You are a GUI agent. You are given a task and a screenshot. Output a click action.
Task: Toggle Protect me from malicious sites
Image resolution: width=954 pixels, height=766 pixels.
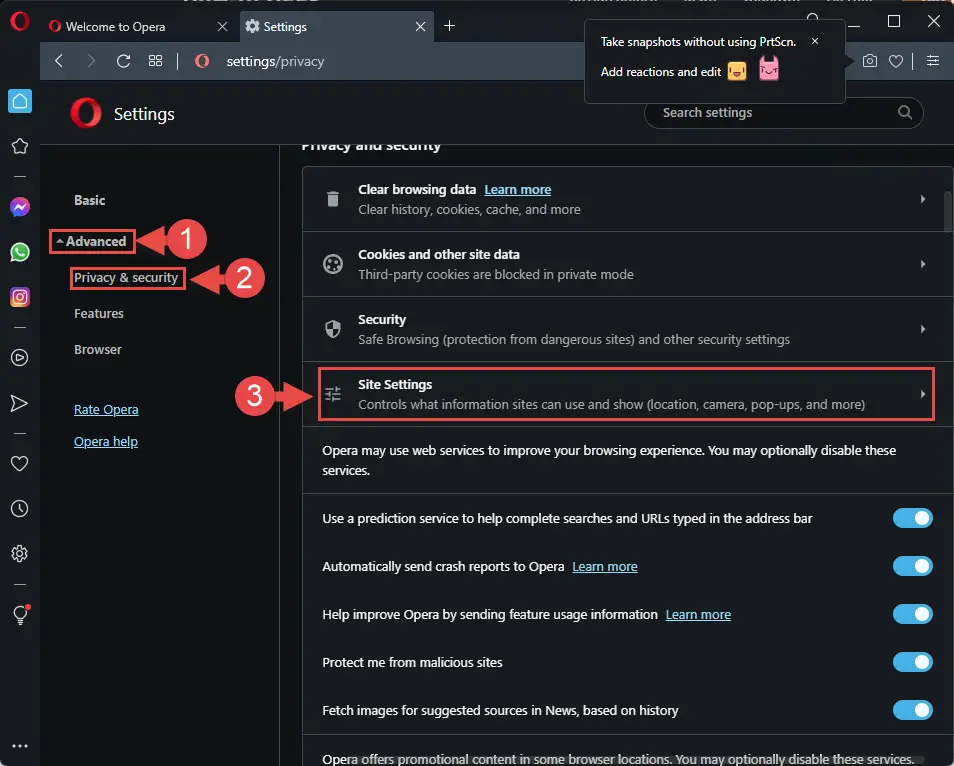coord(912,663)
